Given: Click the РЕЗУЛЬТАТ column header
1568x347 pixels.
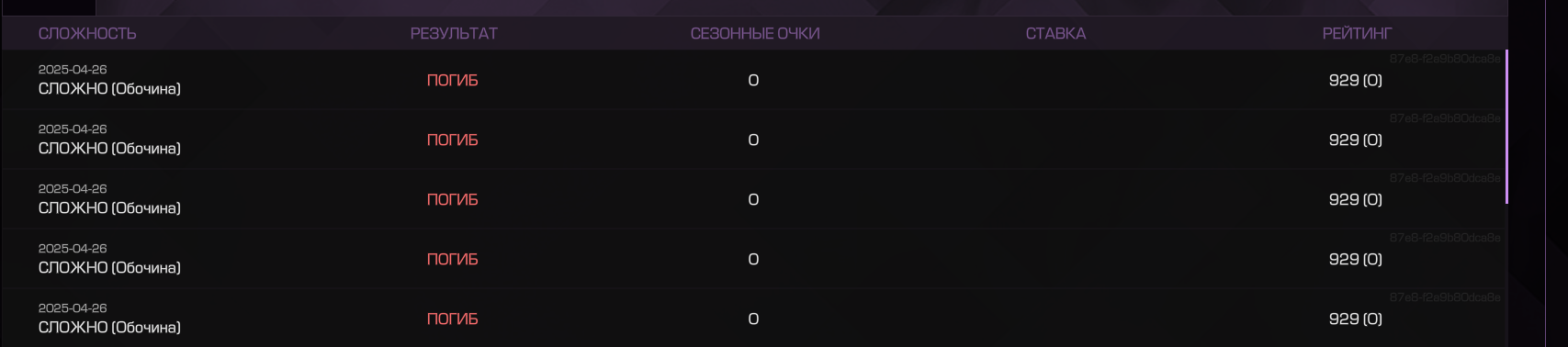Looking at the screenshot, I should pyautogui.click(x=454, y=34).
